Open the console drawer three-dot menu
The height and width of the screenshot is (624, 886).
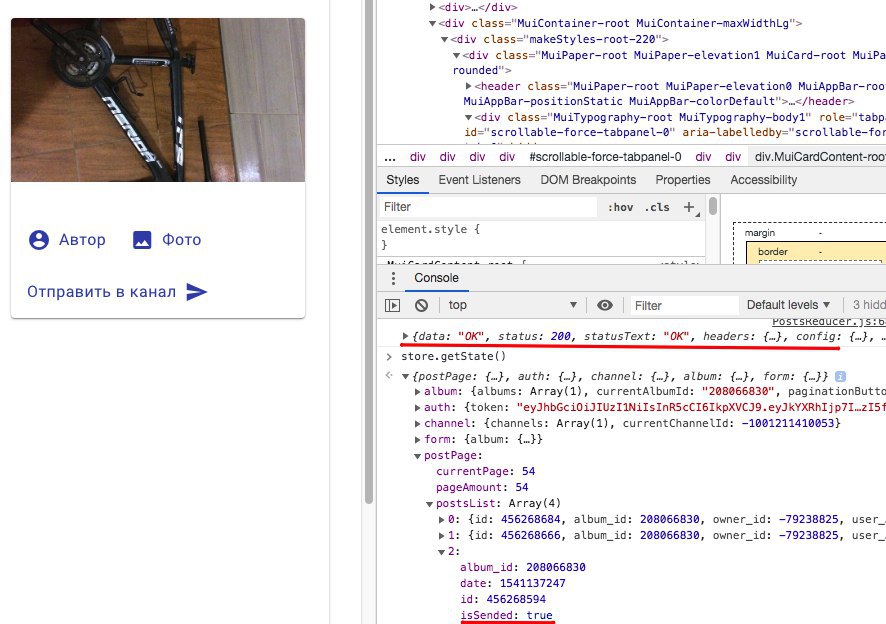pos(393,278)
